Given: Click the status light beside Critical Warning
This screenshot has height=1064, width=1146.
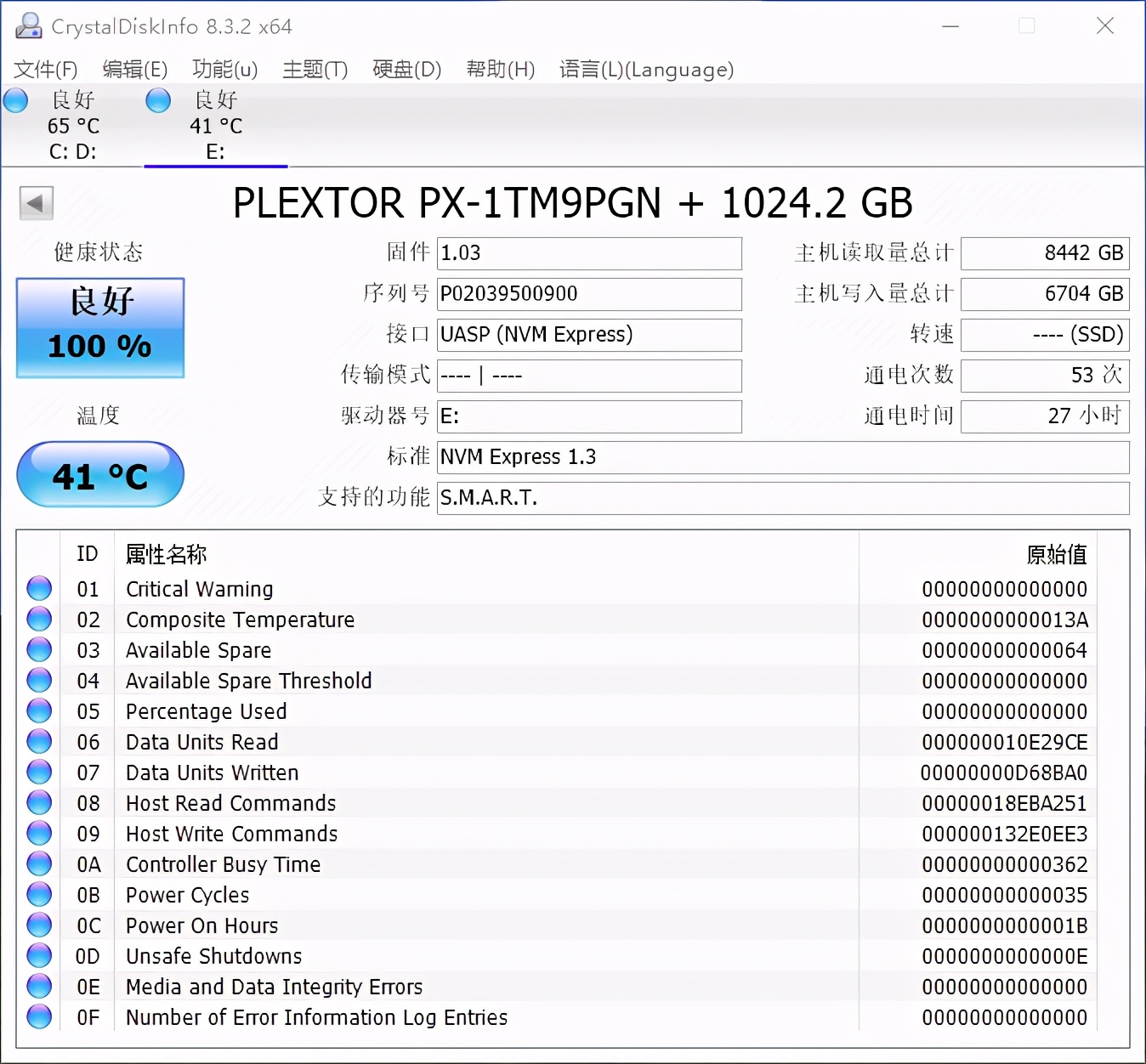Looking at the screenshot, I should point(38,588).
